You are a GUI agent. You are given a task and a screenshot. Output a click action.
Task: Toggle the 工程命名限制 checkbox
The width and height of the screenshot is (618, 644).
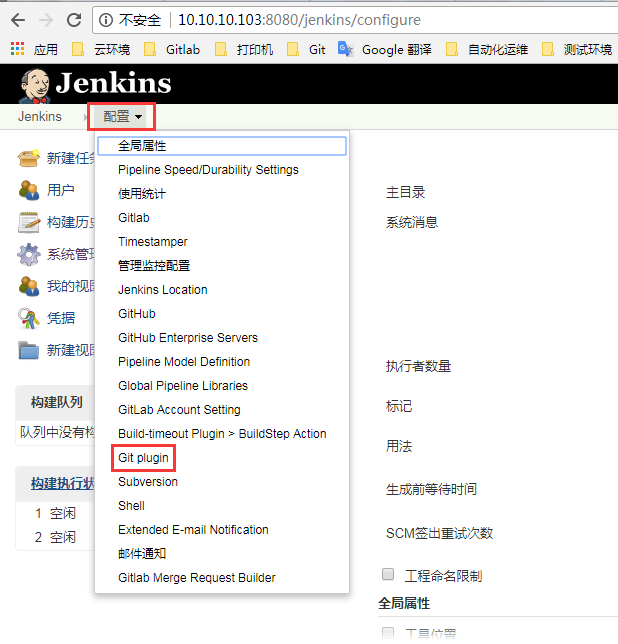click(388, 574)
